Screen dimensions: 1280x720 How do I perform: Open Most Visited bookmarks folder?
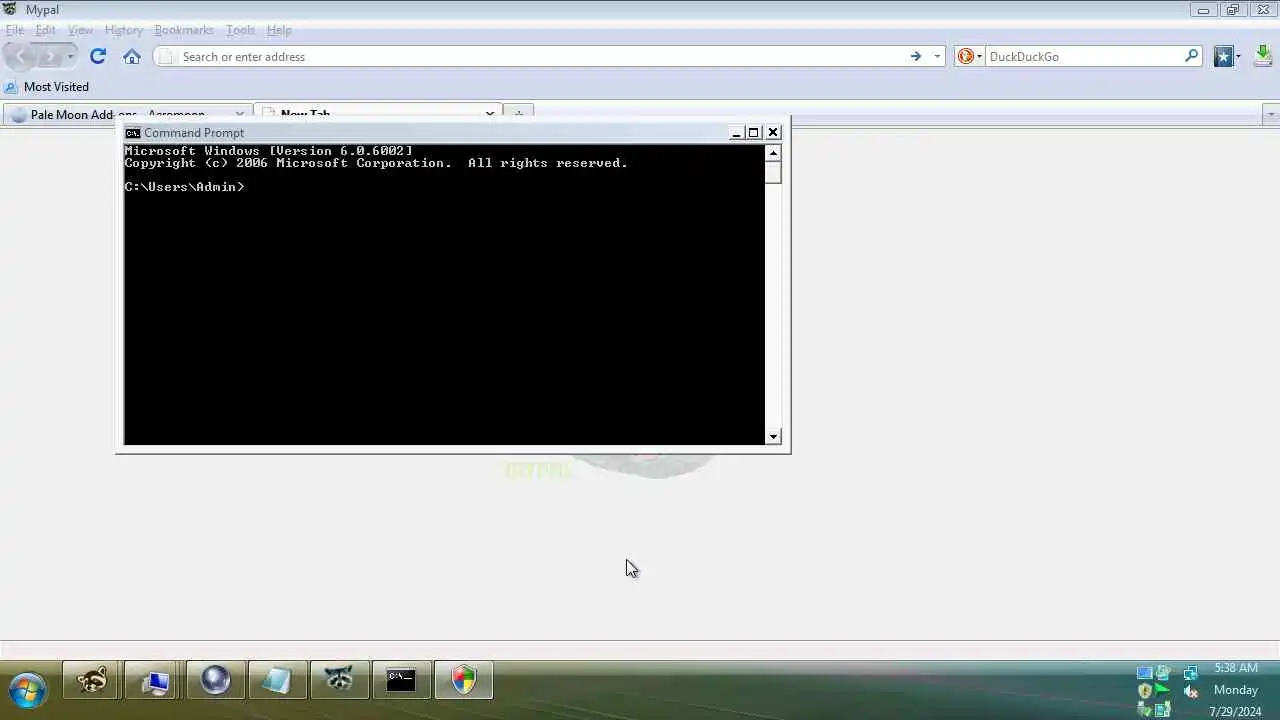tap(47, 87)
